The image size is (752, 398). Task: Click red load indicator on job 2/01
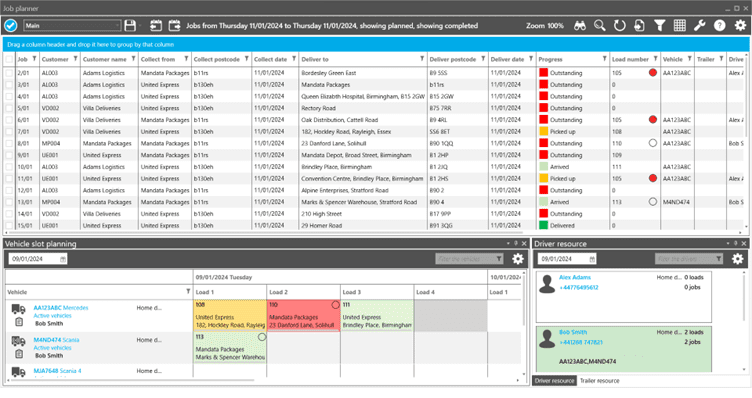653,72
